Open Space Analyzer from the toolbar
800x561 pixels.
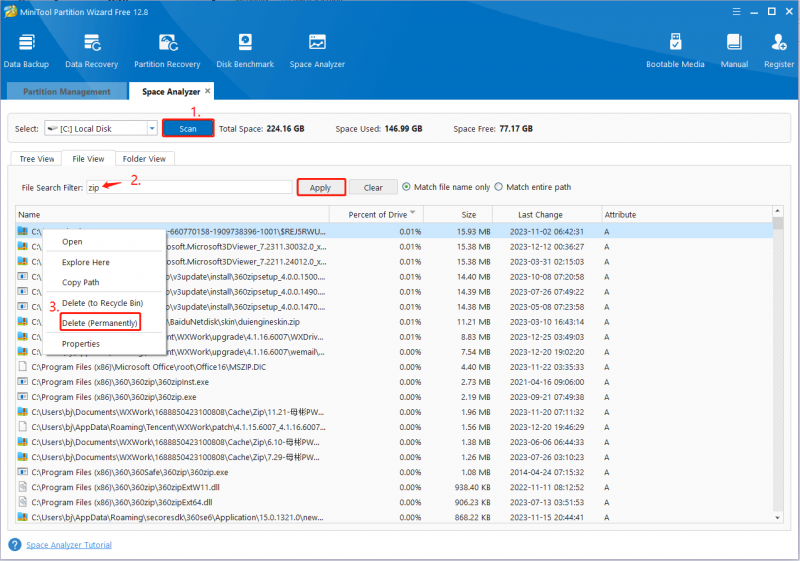pos(317,50)
